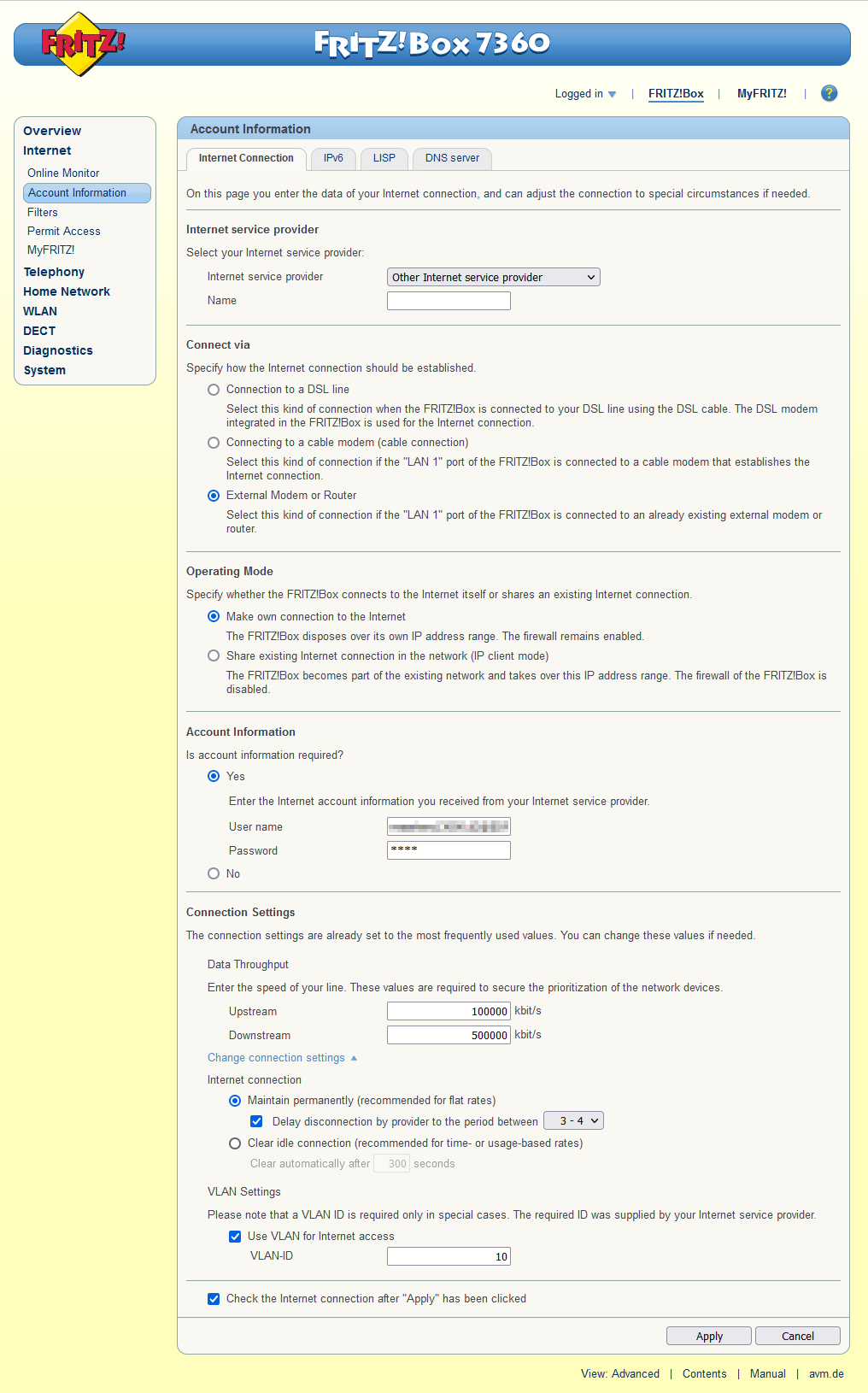The height and width of the screenshot is (1393, 868).
Task: Open the Logged in dropdown arrow
Action: click(612, 94)
